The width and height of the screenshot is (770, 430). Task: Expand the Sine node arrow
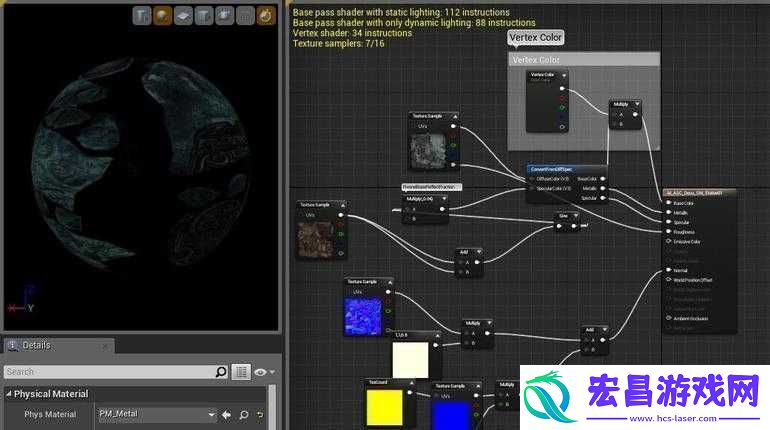[575, 216]
